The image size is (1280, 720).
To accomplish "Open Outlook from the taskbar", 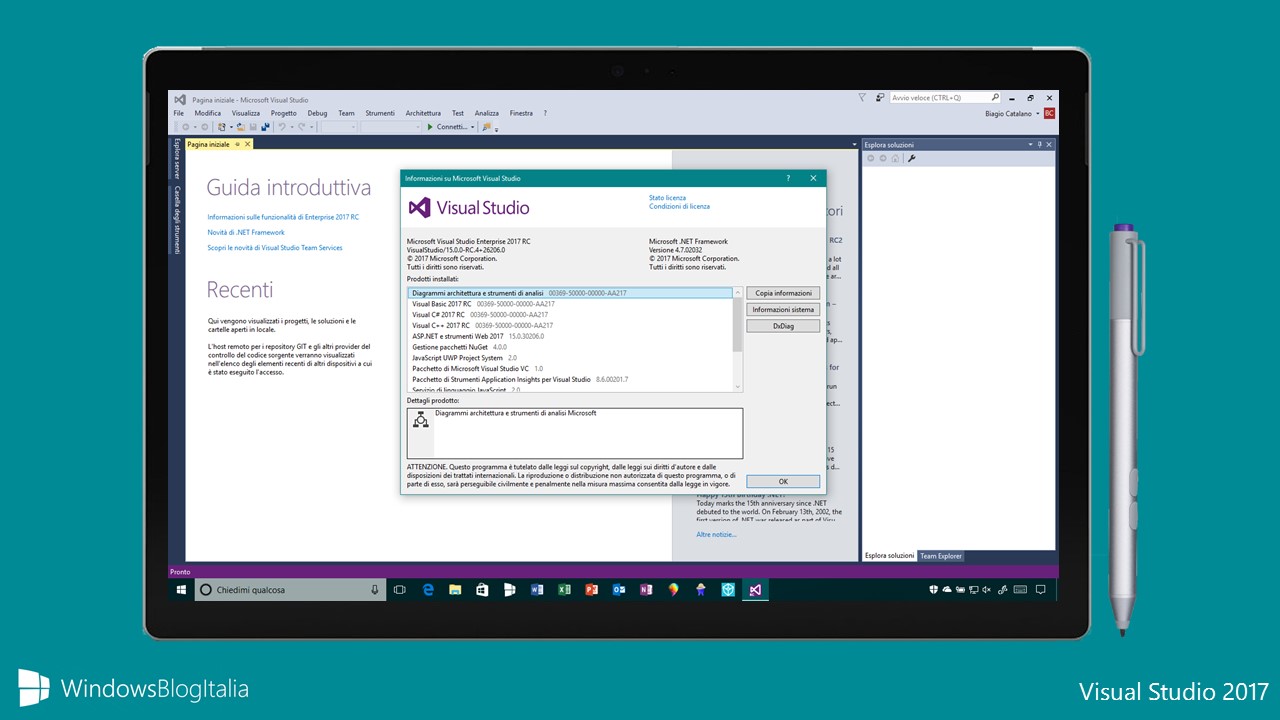I will click(618, 590).
